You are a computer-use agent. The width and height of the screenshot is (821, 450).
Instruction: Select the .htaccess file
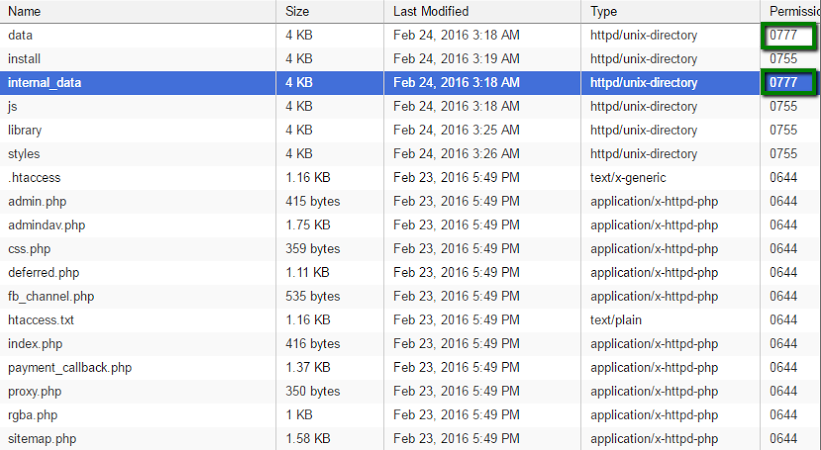click(34, 178)
